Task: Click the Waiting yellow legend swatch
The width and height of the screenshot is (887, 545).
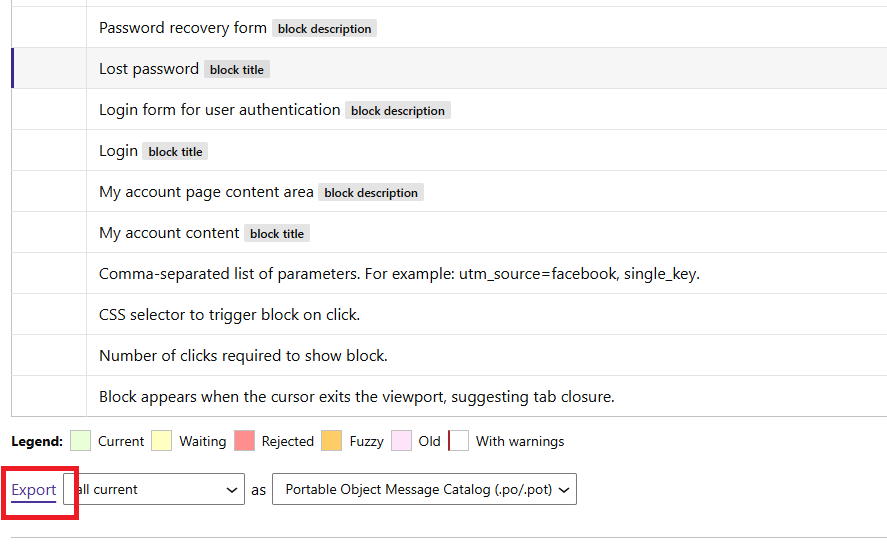Action: pyautogui.click(x=161, y=441)
